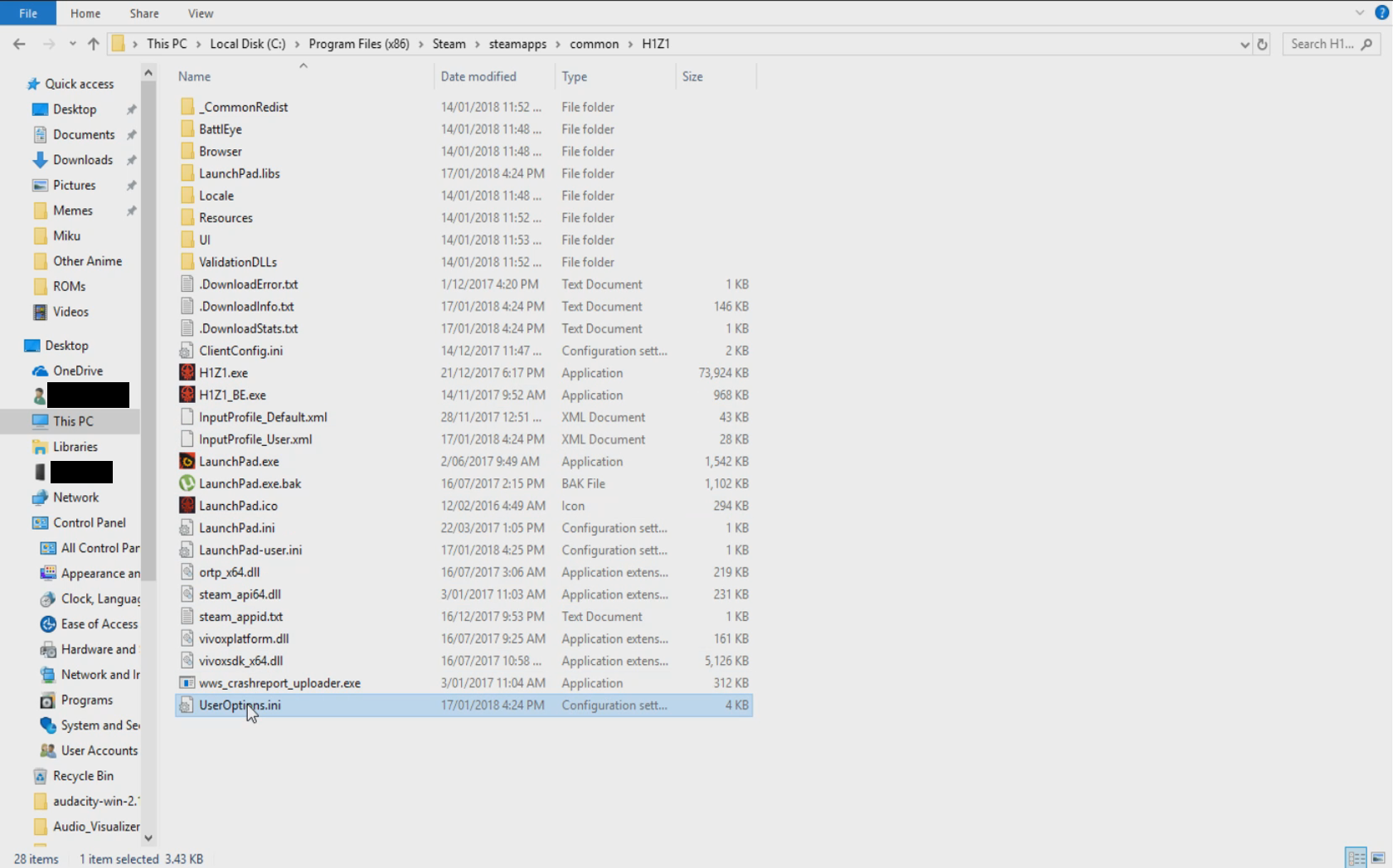This screenshot has height=868, width=1393.
Task: Select ortp_x64.dll file name
Action: coord(229,573)
